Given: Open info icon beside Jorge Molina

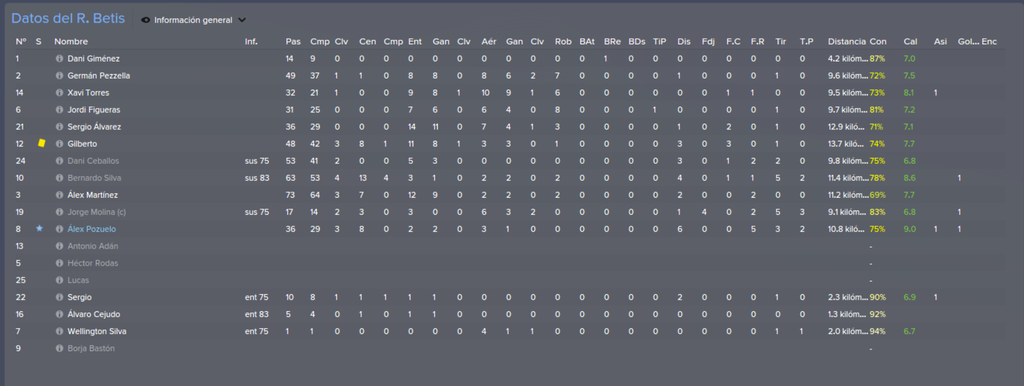Looking at the screenshot, I should 59,212.
